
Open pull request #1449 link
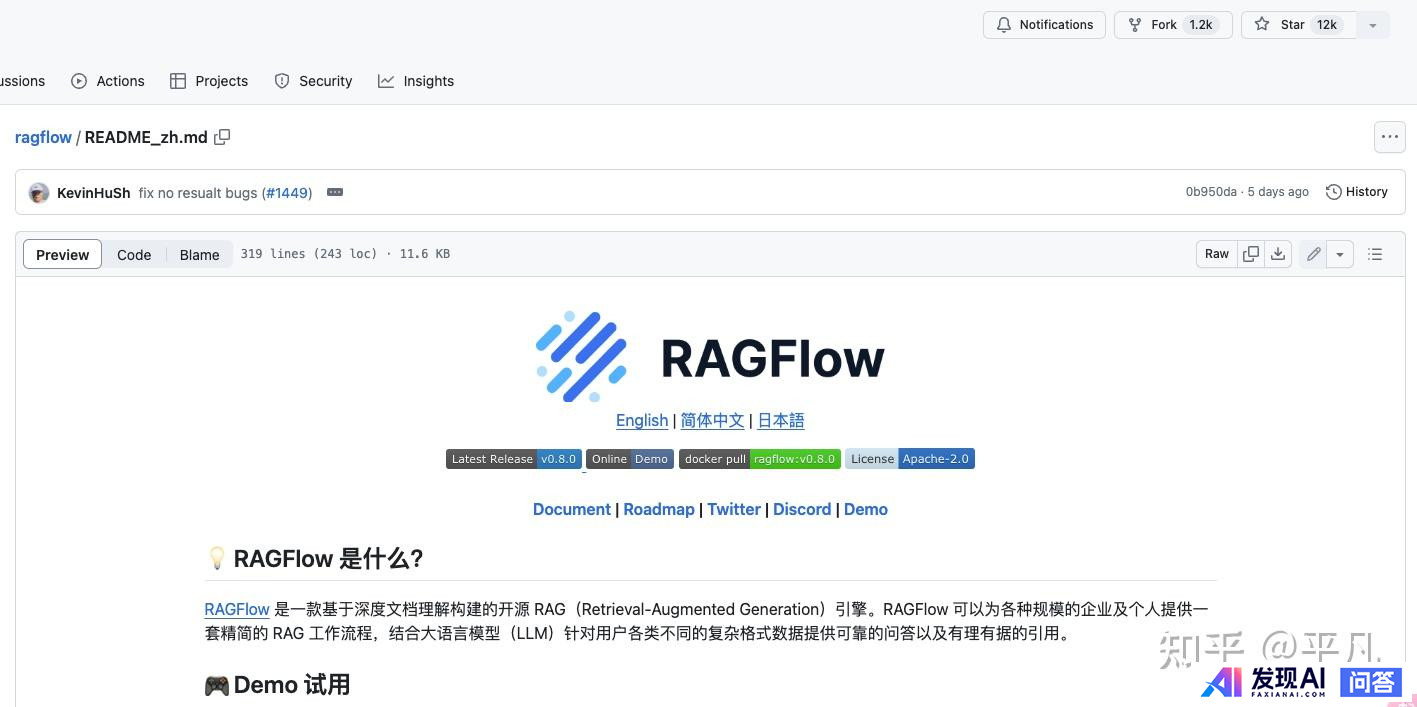tap(286, 192)
